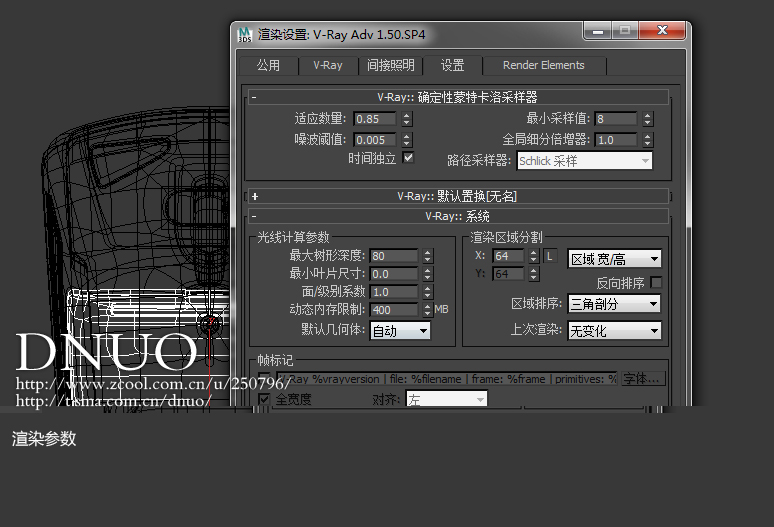This screenshot has width=774, height=527.
Task: Click the 最大树形深度 field
Action: coord(393,256)
